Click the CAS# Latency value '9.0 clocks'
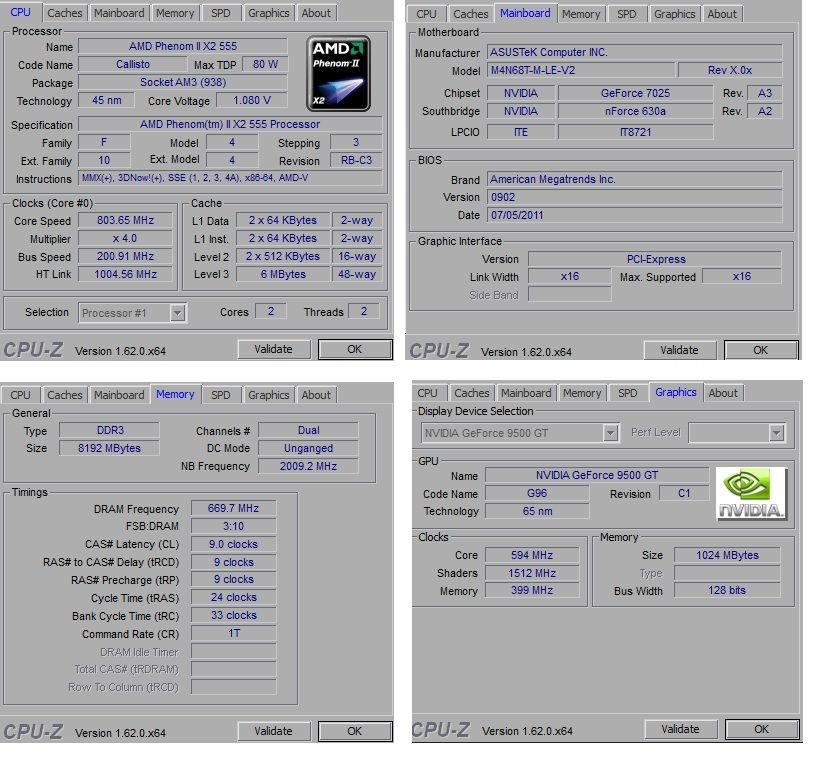 [x=233, y=544]
